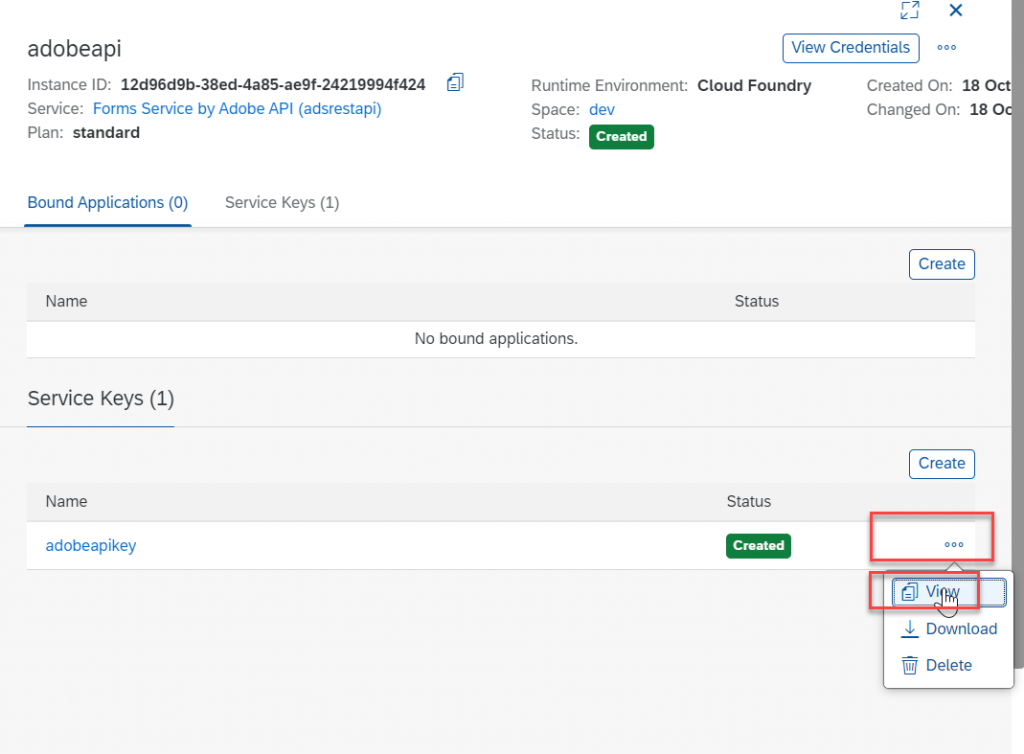Viewport: 1024px width, 754px height.
Task: Create a new service key
Action: pyautogui.click(x=941, y=463)
